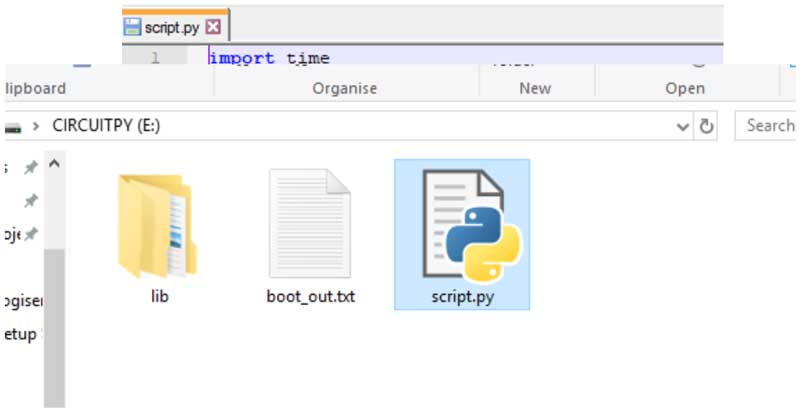Click the save disk icon on script.py tab
800x410 pixels.
coord(132,28)
